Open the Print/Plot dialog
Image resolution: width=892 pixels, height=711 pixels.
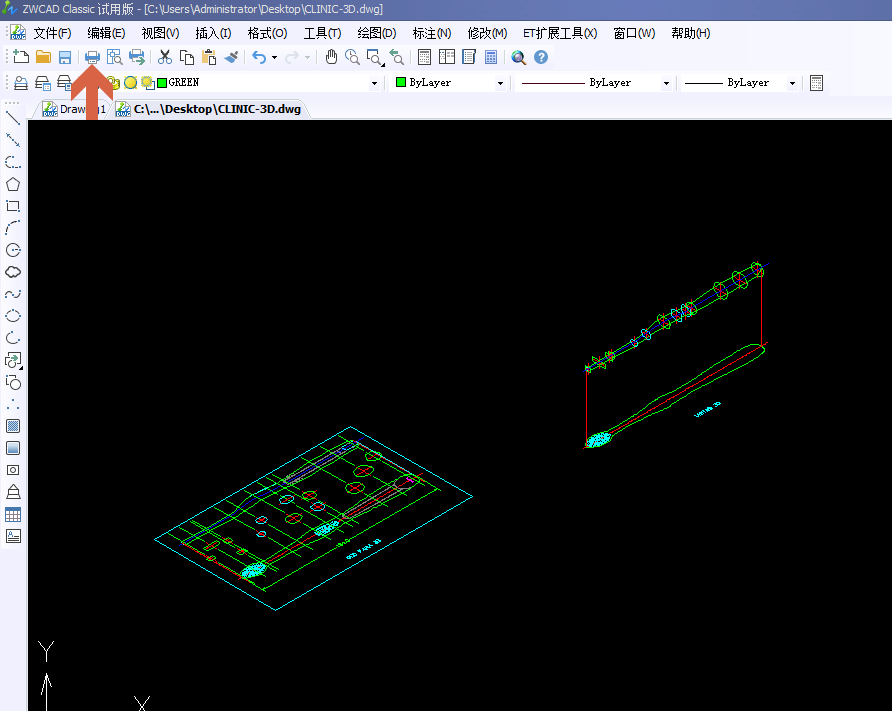tap(92, 57)
